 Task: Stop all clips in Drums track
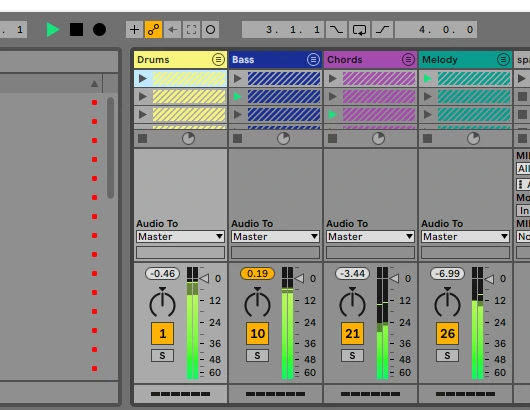coord(143,139)
